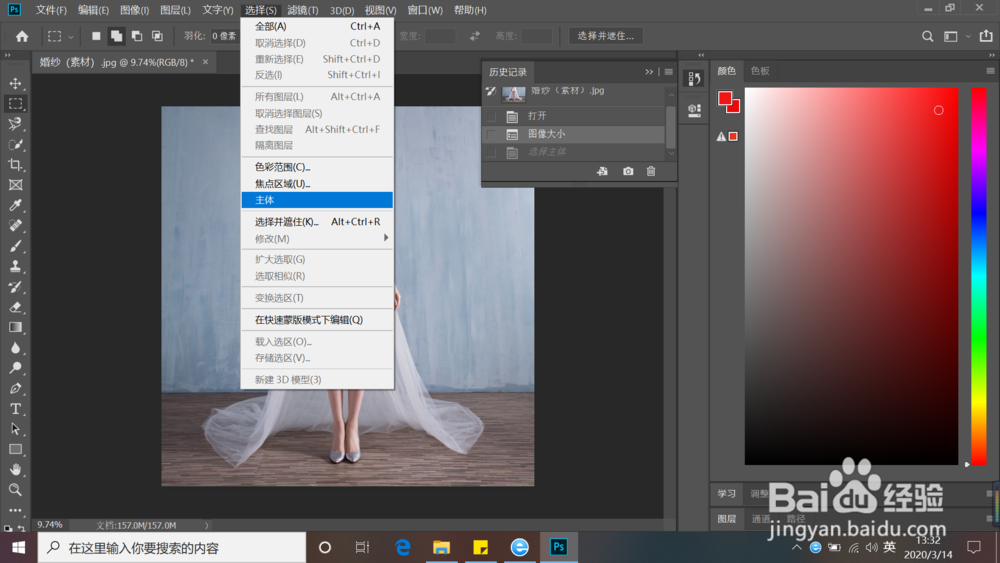Expand History panel double-arrow button

point(649,72)
